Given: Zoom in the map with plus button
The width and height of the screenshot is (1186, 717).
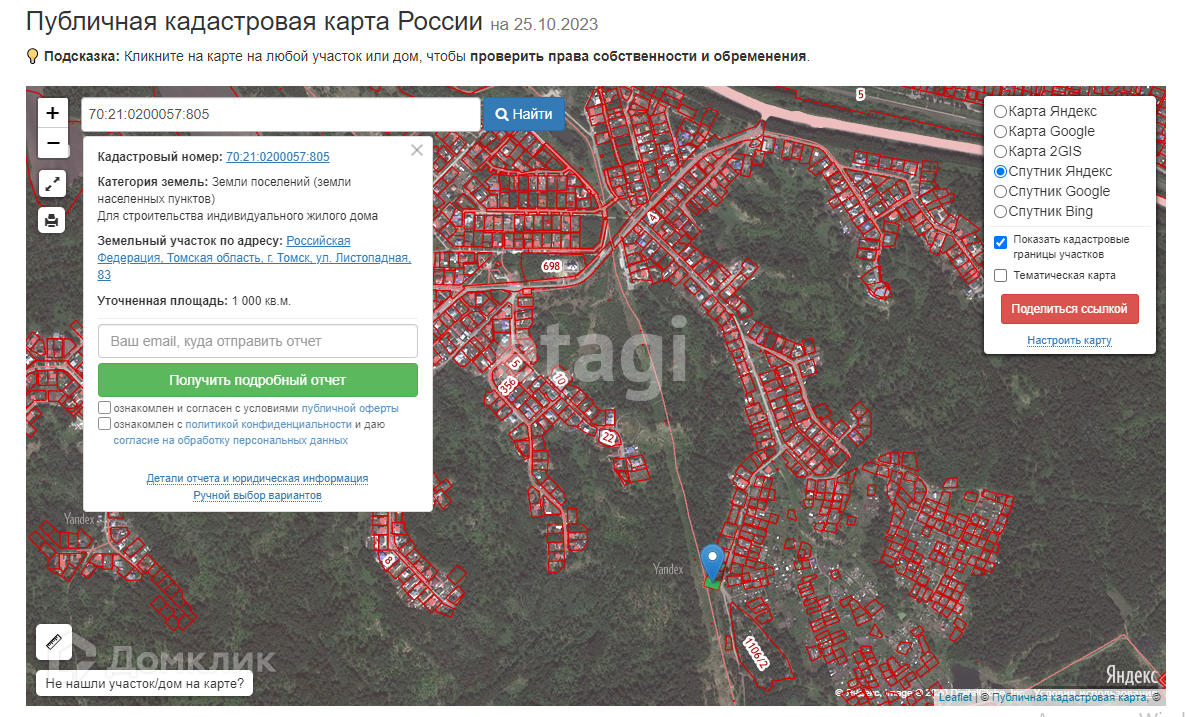Looking at the screenshot, I should pyautogui.click(x=52, y=113).
